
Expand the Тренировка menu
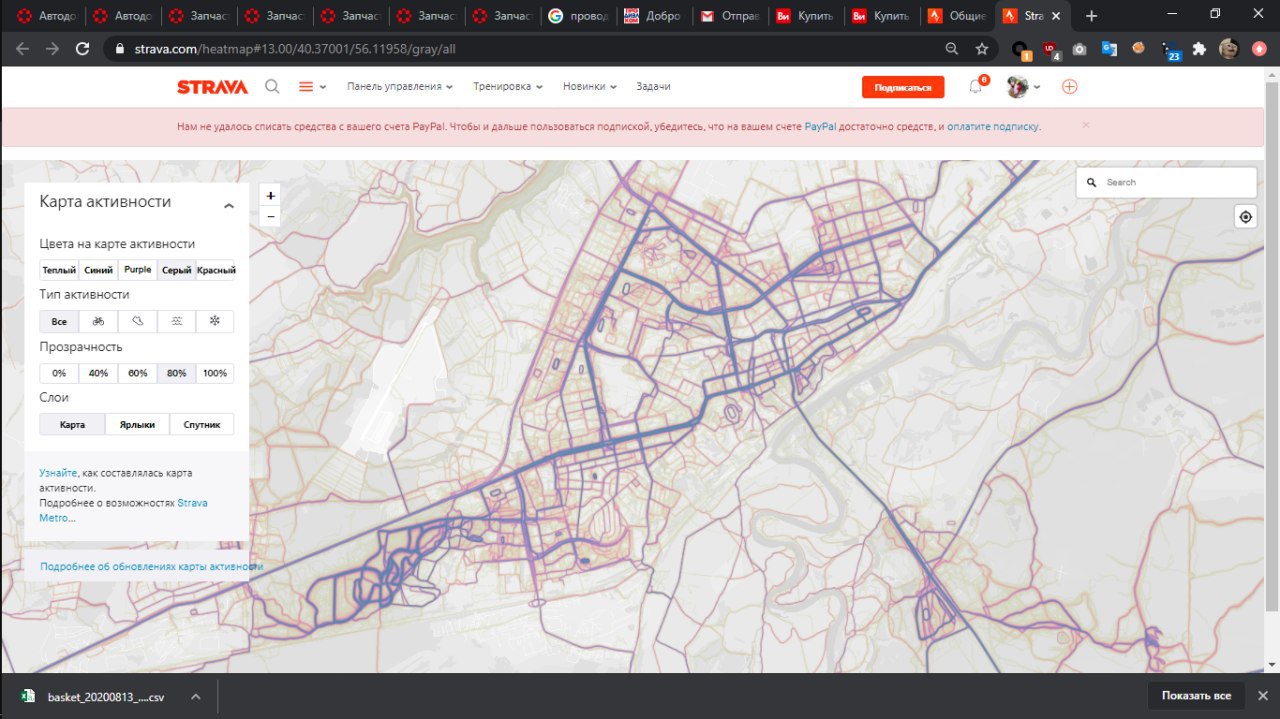(x=507, y=87)
